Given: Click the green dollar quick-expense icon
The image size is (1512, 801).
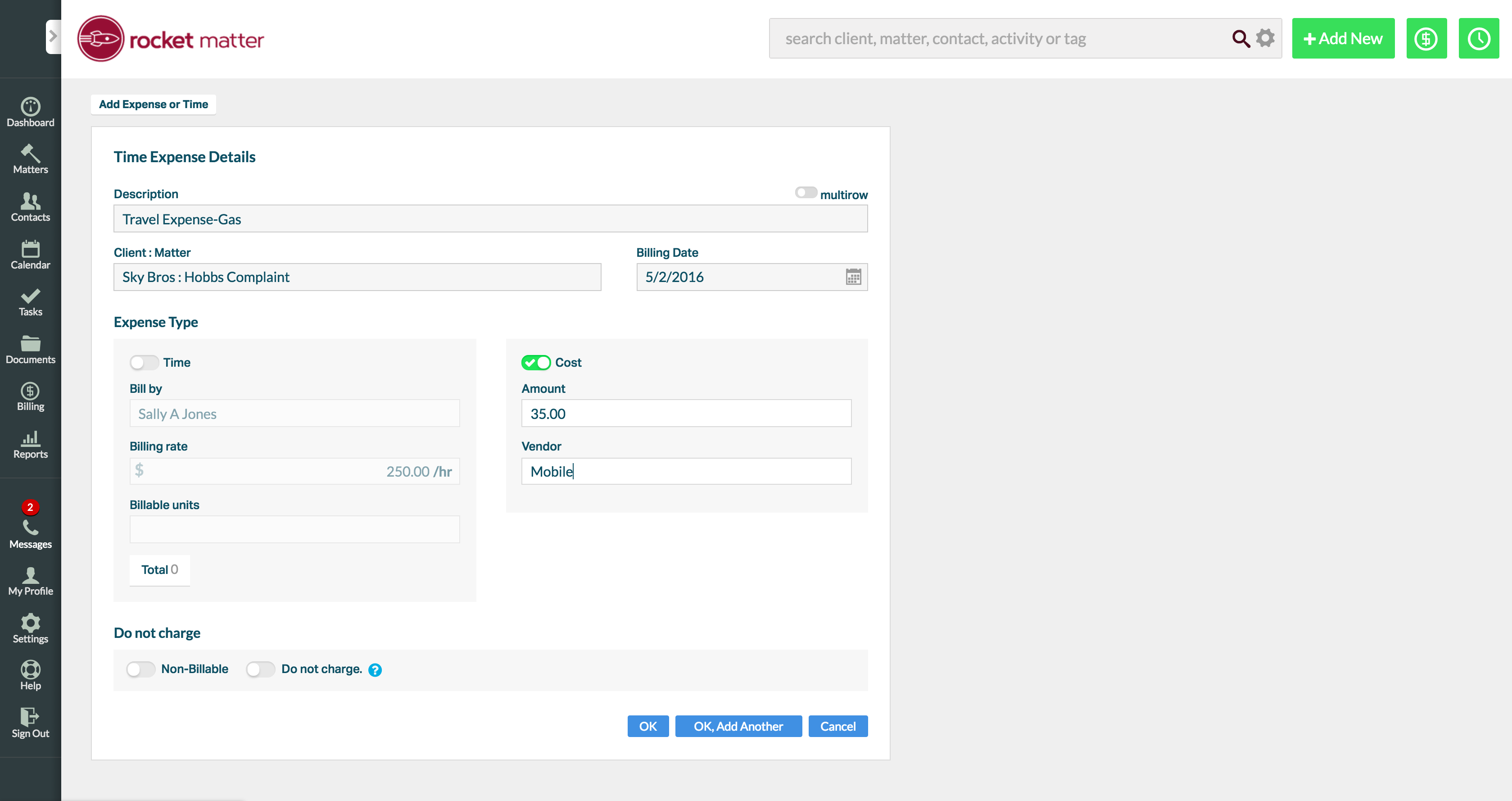Looking at the screenshot, I should point(1426,39).
